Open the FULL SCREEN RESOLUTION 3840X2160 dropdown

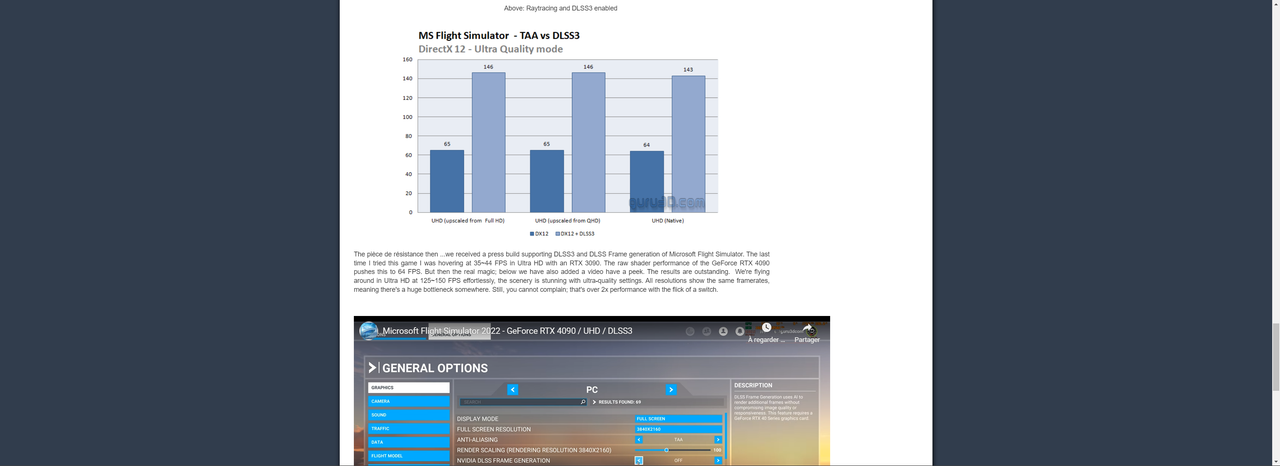[679, 429]
